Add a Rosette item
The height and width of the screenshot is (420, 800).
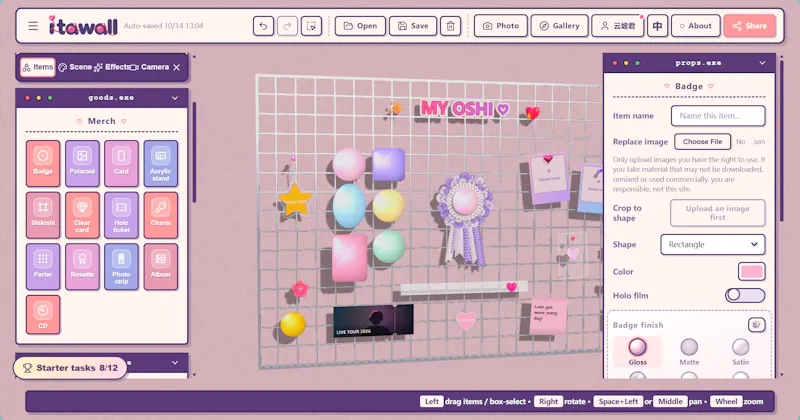pyautogui.click(x=82, y=266)
